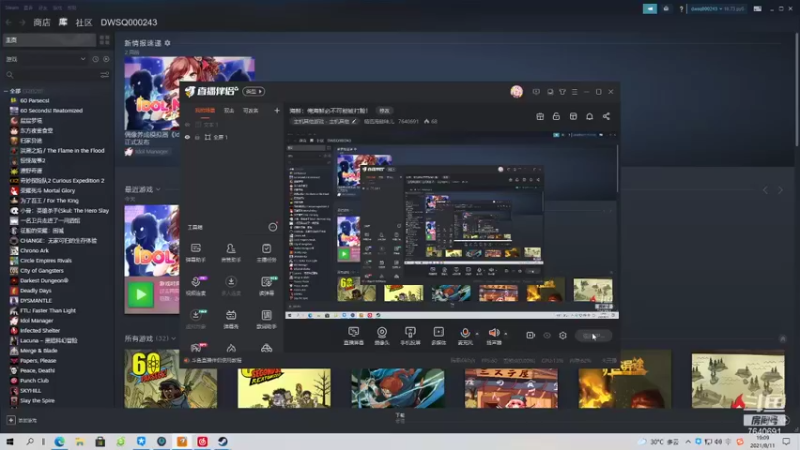The height and width of the screenshot is (450, 800).
Task: Select Idol Manager in Steam game list
Action: (x=36, y=320)
